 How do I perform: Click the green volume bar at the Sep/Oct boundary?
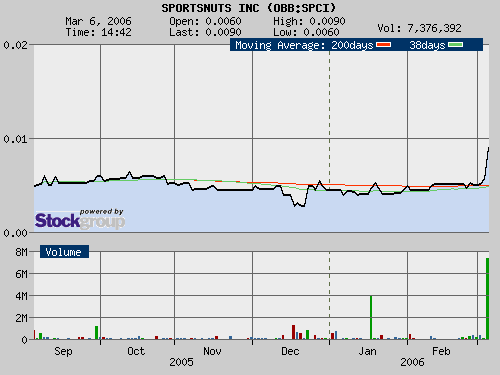pyautogui.click(x=97, y=333)
